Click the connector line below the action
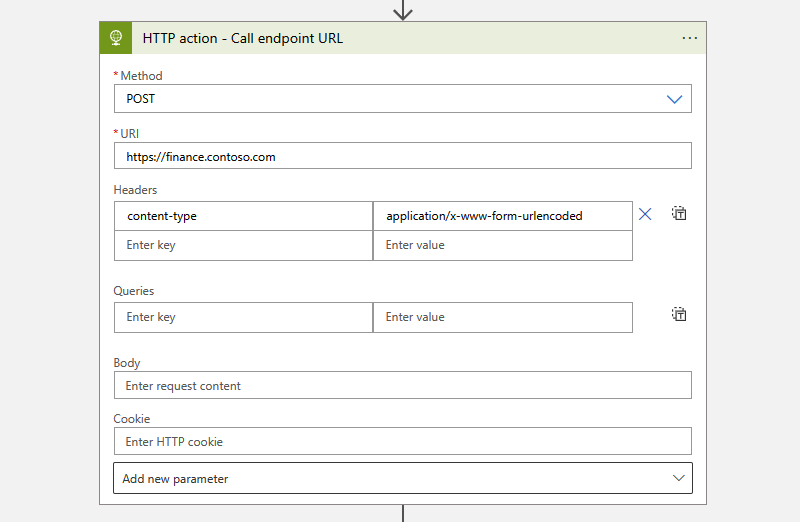This screenshot has width=800, height=522. tap(403, 513)
